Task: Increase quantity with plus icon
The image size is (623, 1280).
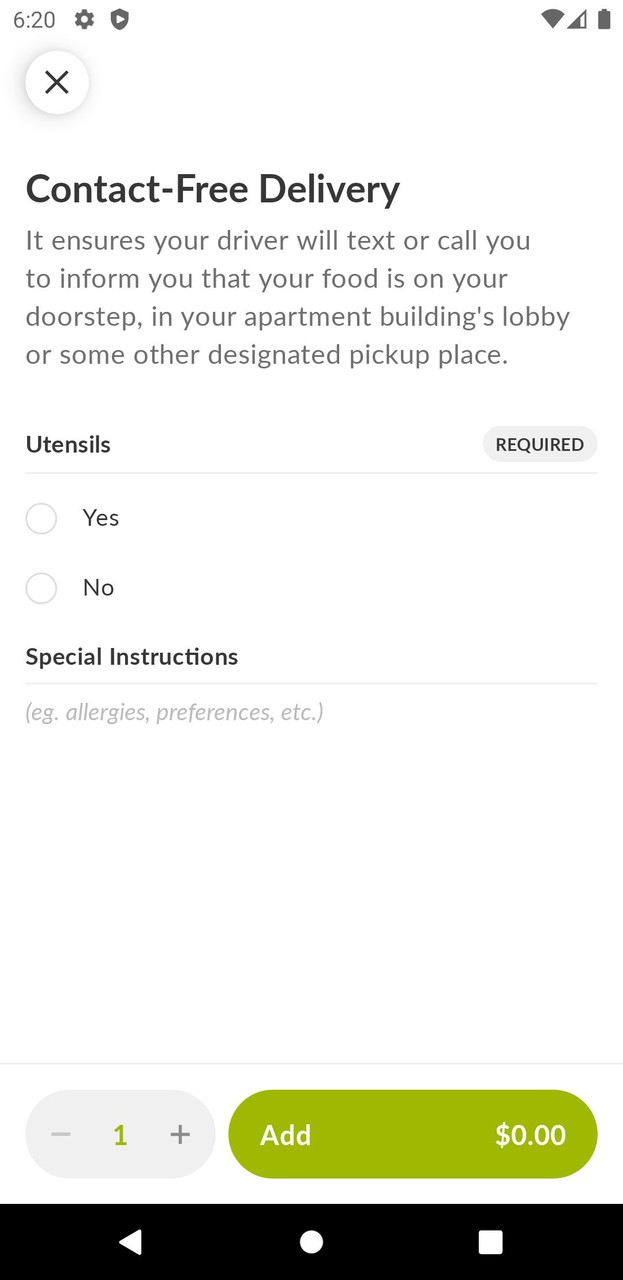Action: [180, 1134]
